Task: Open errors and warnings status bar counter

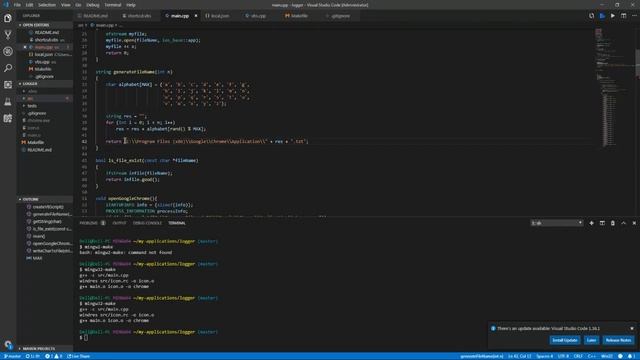Action: (x=53, y=356)
